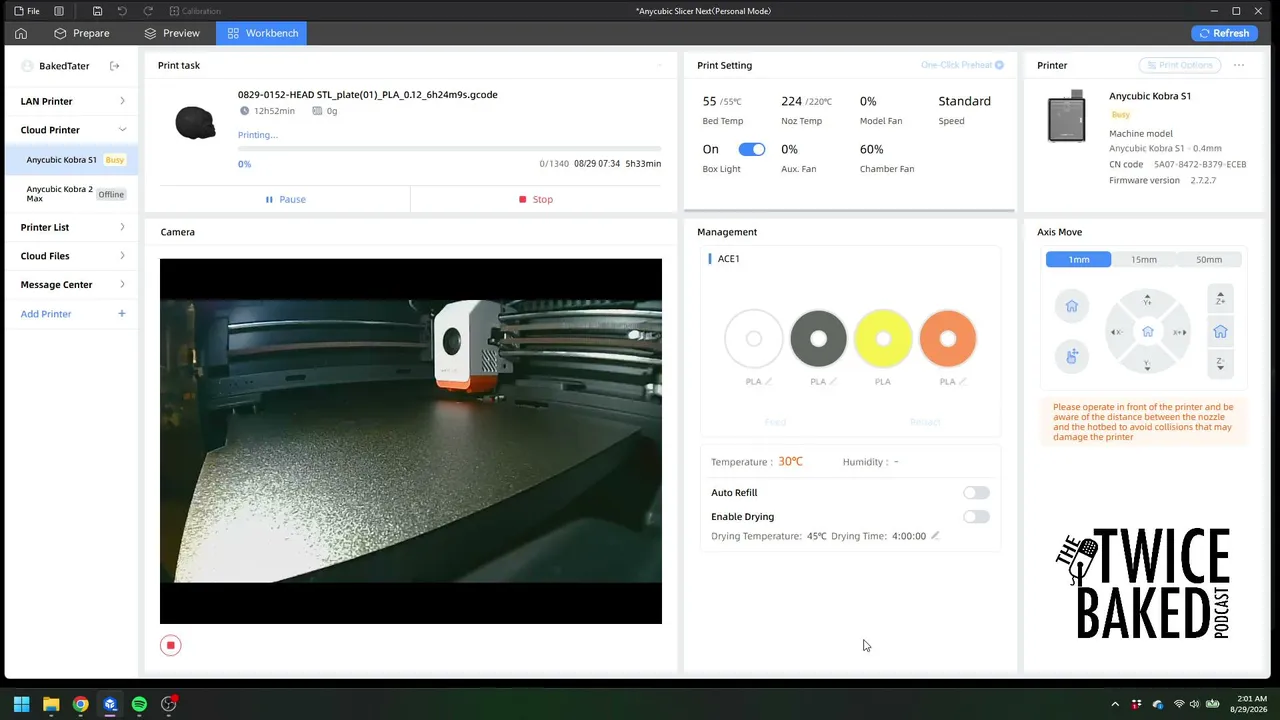1280x720 pixels.
Task: Select 50mm axis move step
Action: pos(1209,259)
